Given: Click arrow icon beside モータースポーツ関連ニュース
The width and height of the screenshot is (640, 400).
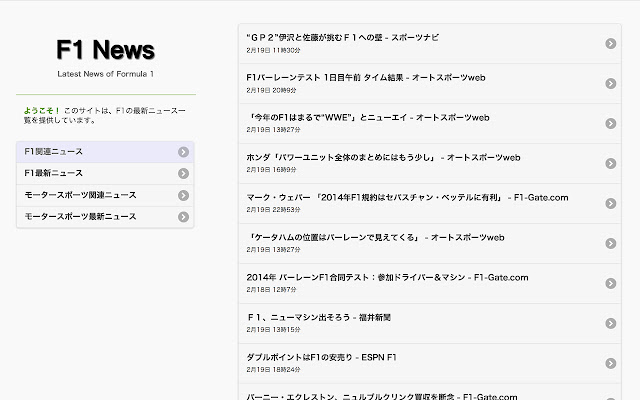Looking at the screenshot, I should (x=183, y=196).
